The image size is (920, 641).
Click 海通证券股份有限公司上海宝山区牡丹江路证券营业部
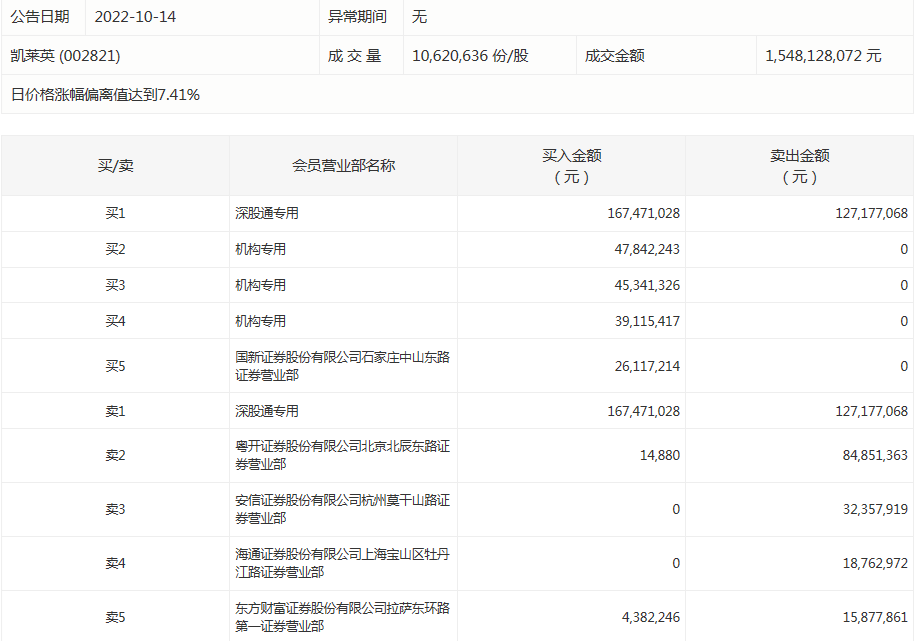click(x=343, y=563)
